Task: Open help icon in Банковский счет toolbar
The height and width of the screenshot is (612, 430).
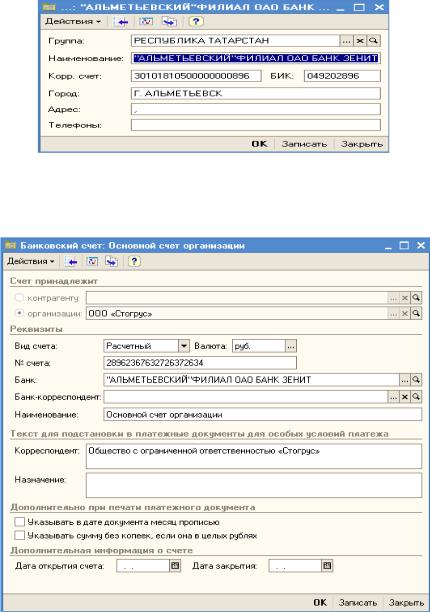Action: [x=134, y=262]
